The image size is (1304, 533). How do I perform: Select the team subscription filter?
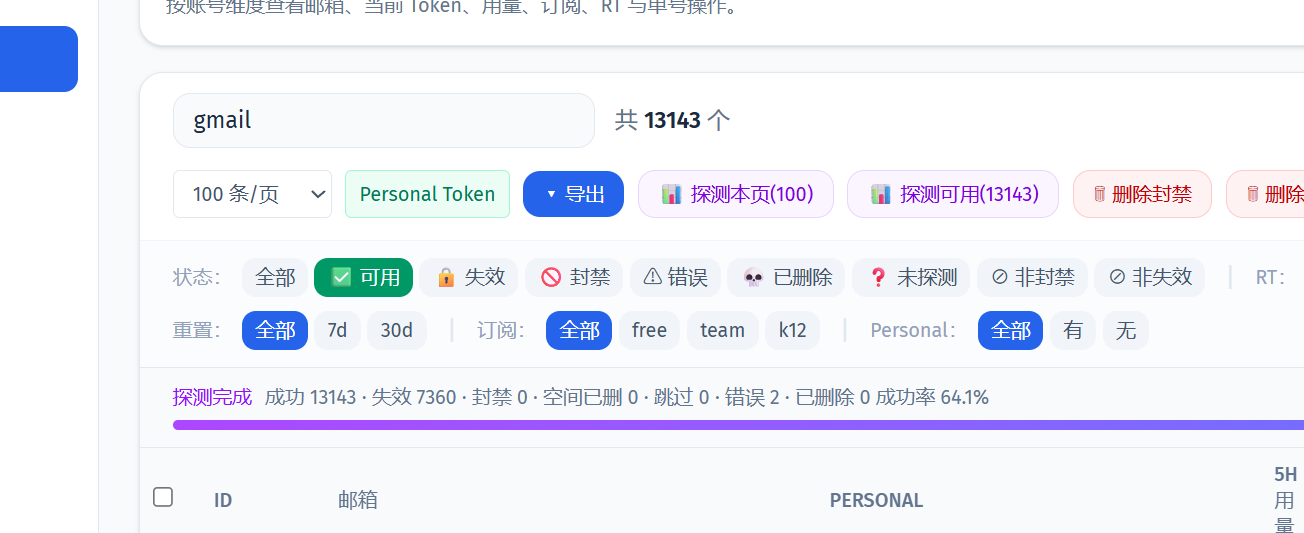pos(722,330)
